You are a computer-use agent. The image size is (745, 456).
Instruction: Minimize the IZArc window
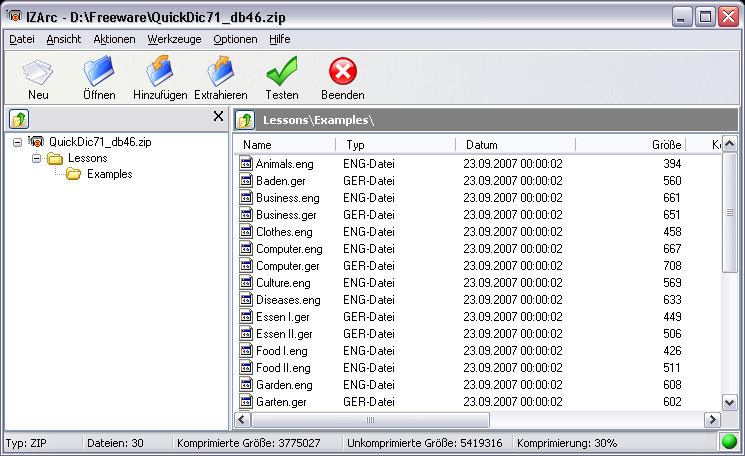pos(682,17)
